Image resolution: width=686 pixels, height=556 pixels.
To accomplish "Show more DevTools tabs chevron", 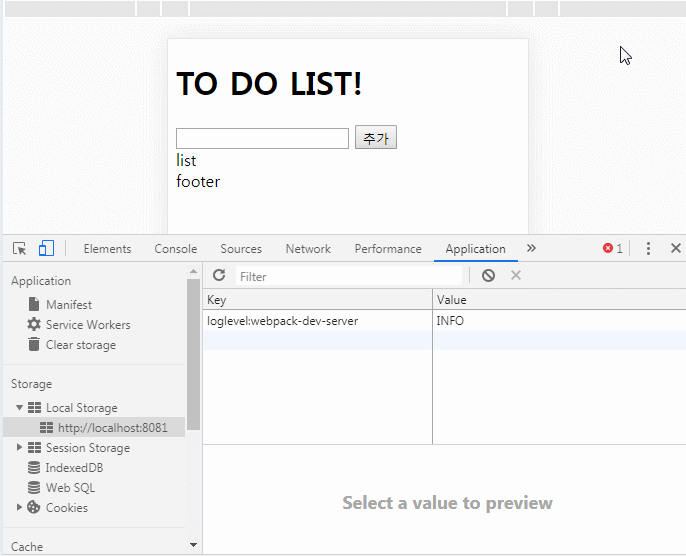I will pyautogui.click(x=531, y=248).
